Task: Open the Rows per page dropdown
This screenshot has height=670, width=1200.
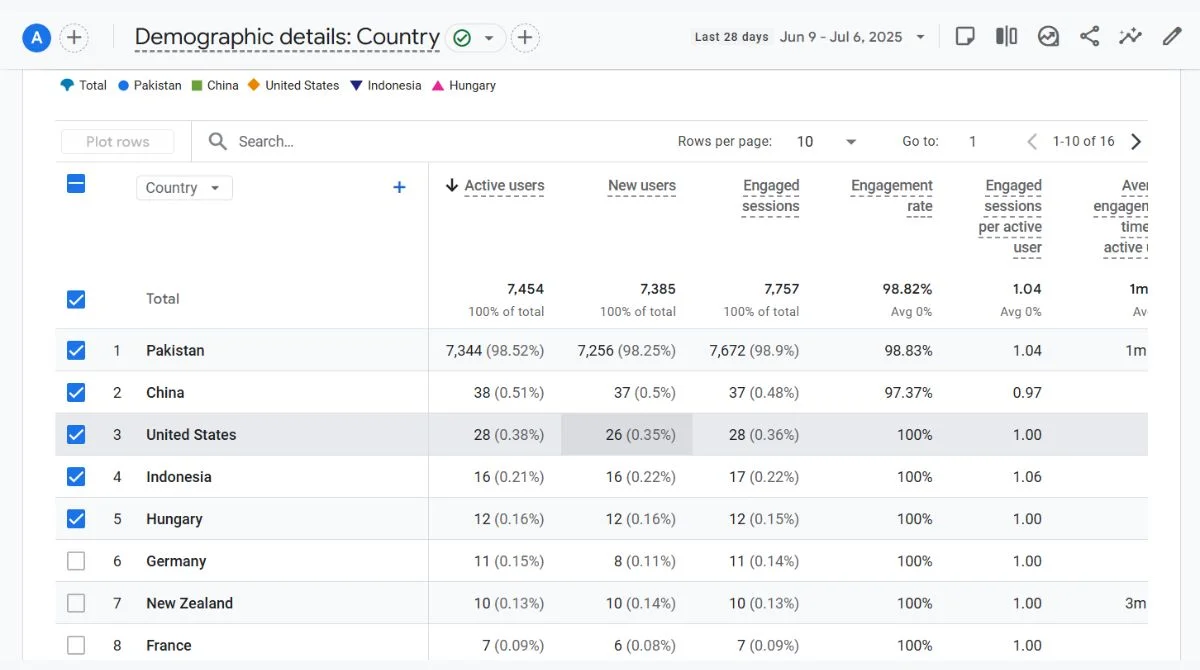Action: coord(826,142)
